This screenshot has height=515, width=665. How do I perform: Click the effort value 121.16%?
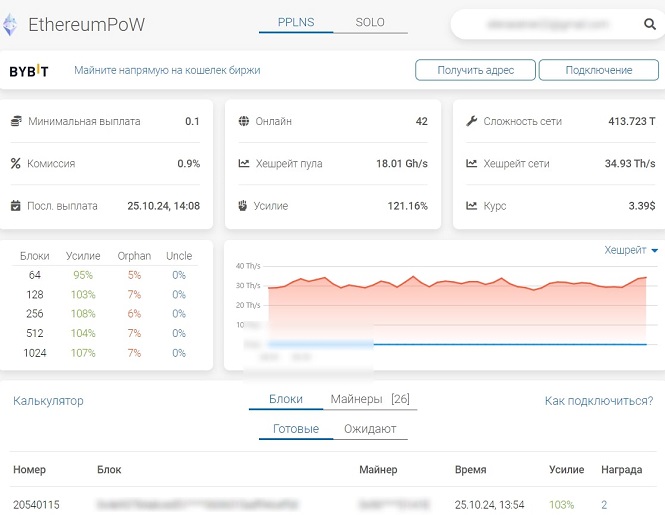click(x=408, y=206)
